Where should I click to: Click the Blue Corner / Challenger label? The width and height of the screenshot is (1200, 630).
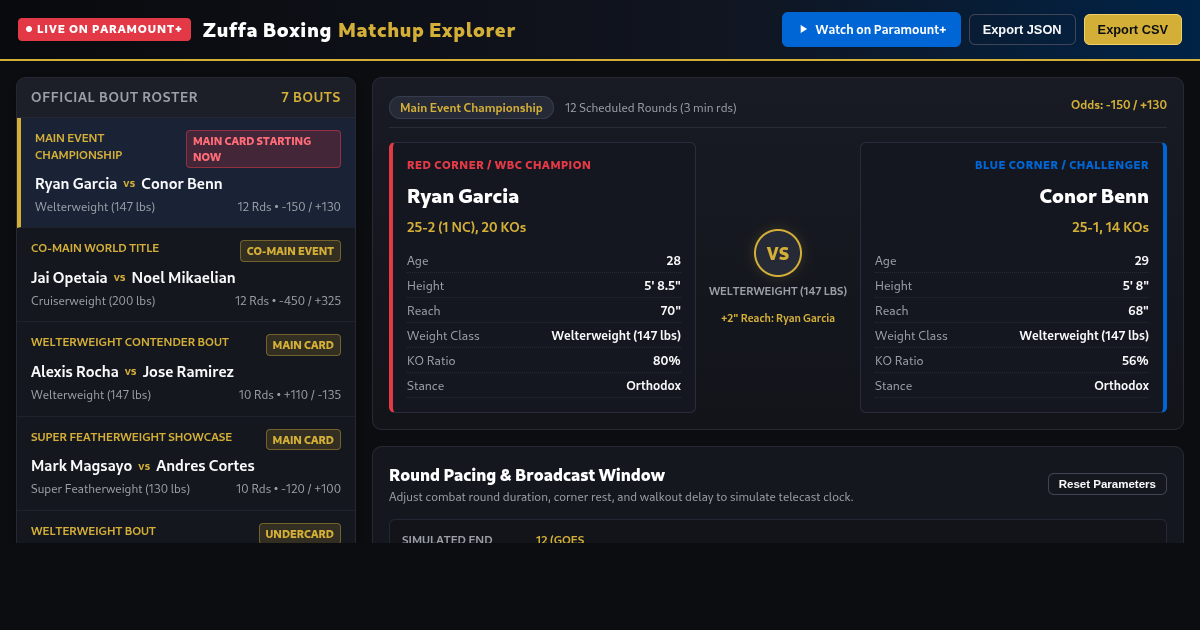[x=1062, y=165]
